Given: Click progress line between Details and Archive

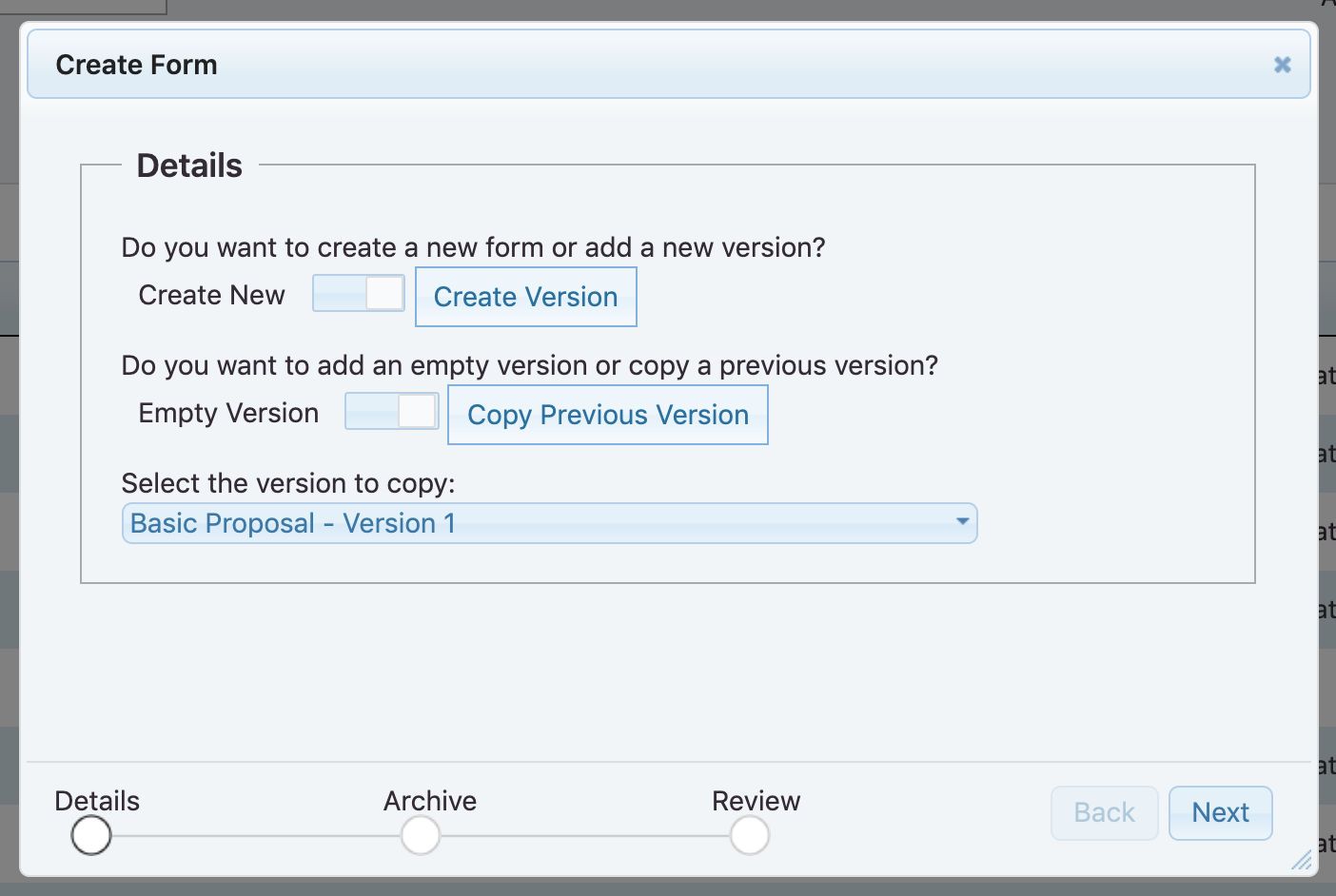Looking at the screenshot, I should click(256, 836).
